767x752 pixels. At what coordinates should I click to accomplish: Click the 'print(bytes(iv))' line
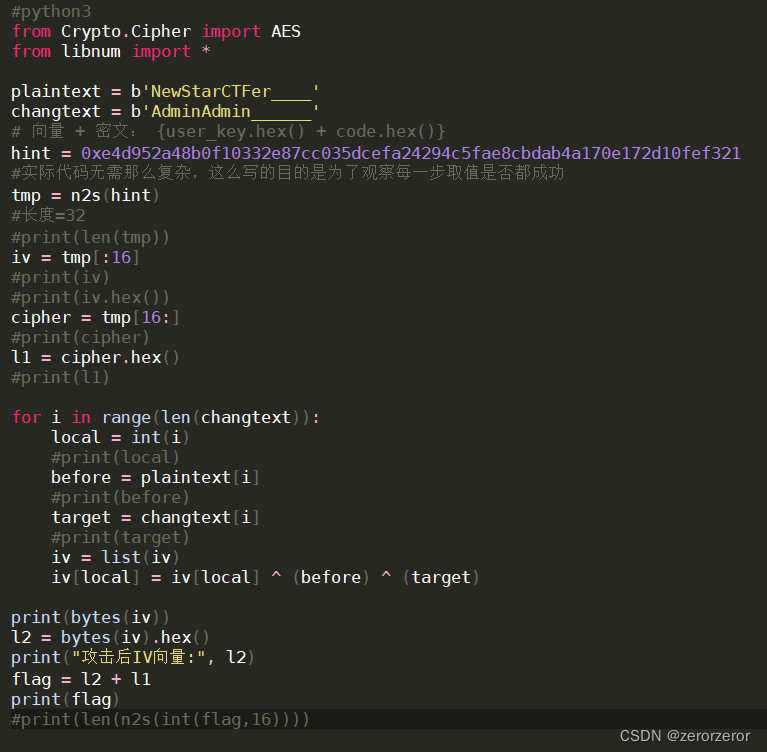(x=90, y=617)
